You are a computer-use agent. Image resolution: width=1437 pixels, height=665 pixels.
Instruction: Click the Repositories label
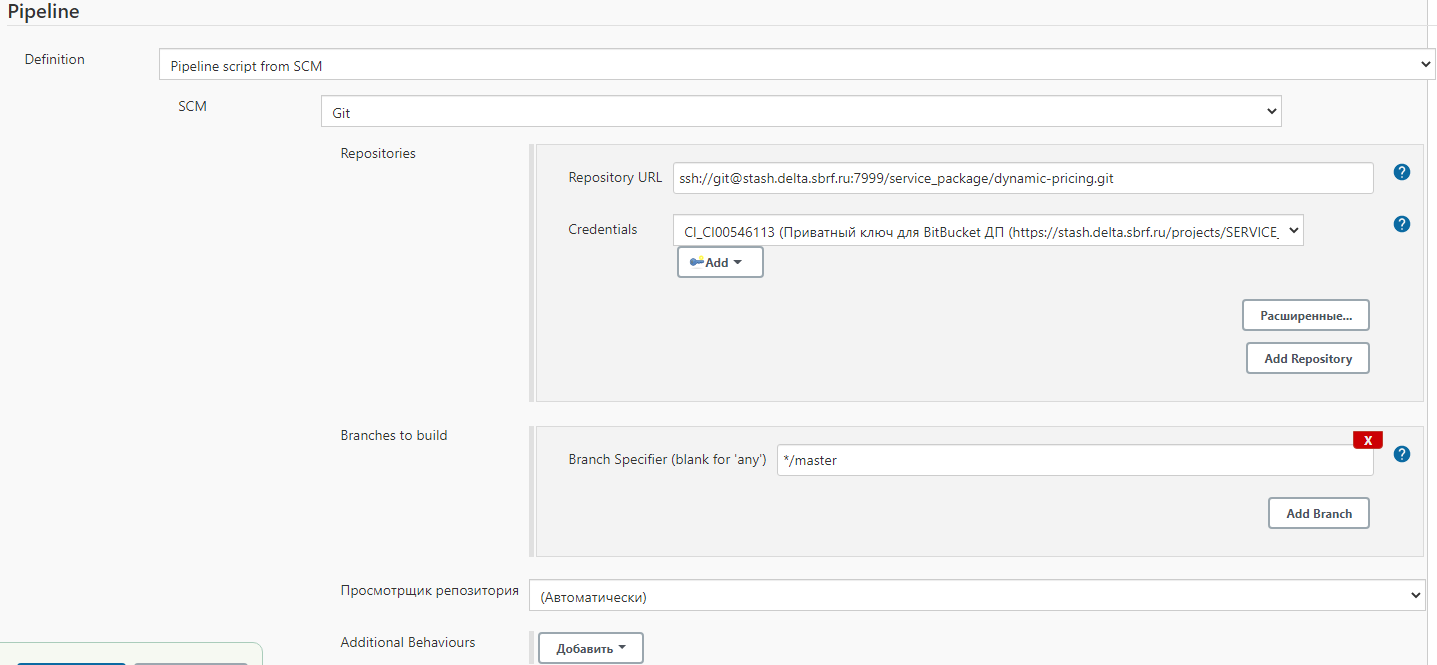(x=378, y=153)
